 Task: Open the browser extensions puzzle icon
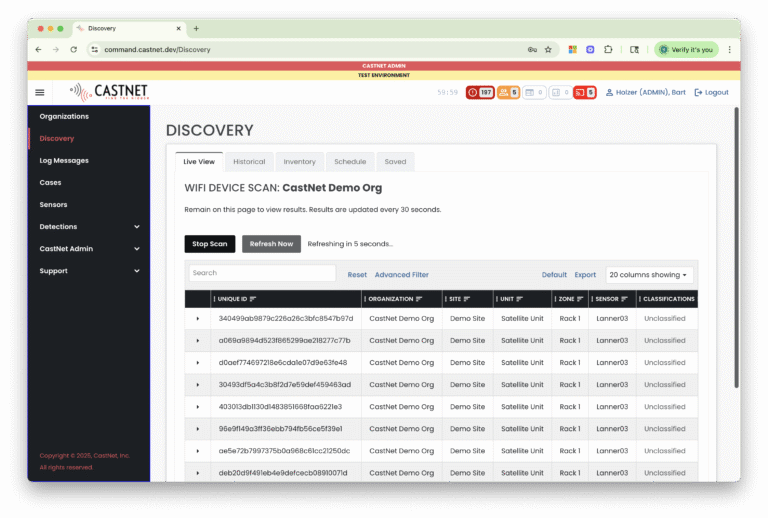(608, 49)
